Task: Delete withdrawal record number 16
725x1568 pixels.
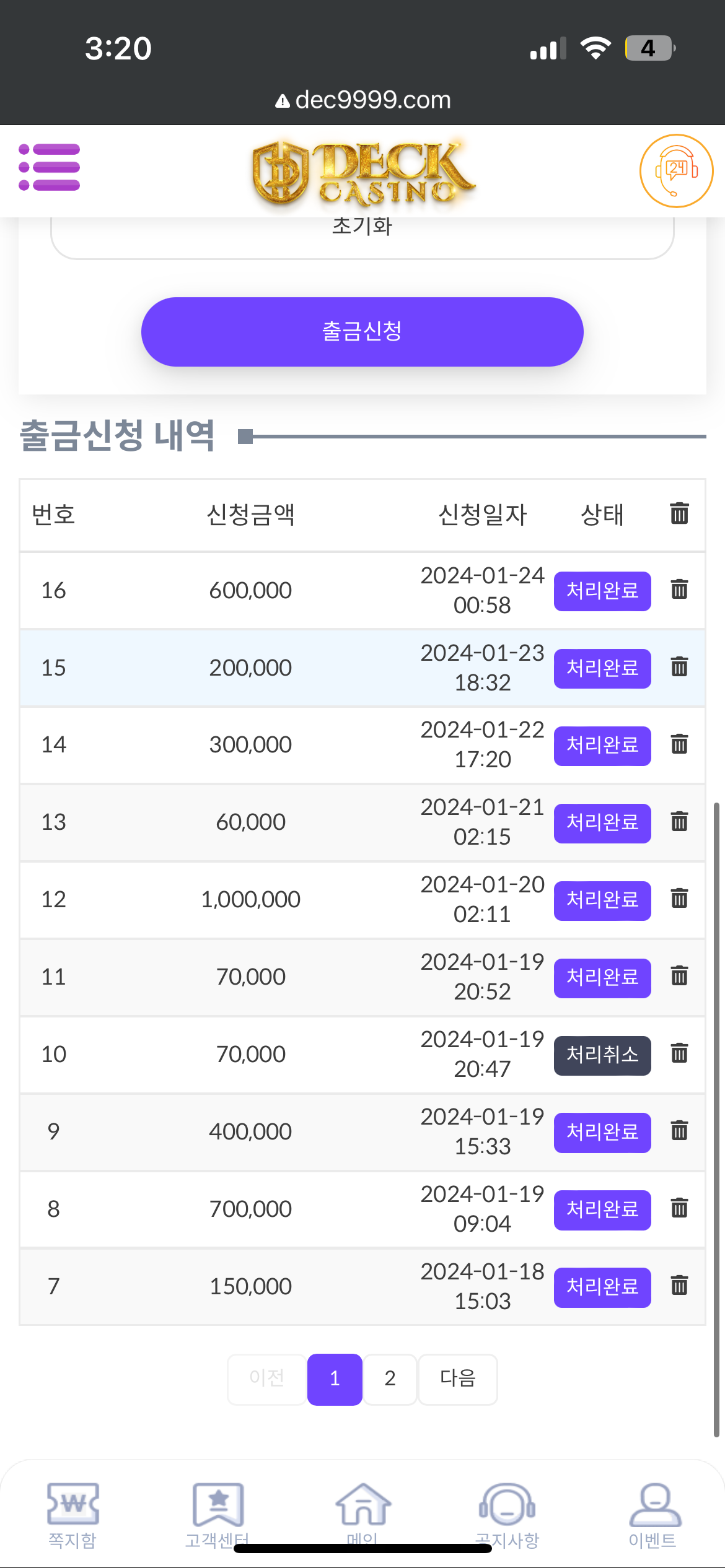Action: pos(679,589)
